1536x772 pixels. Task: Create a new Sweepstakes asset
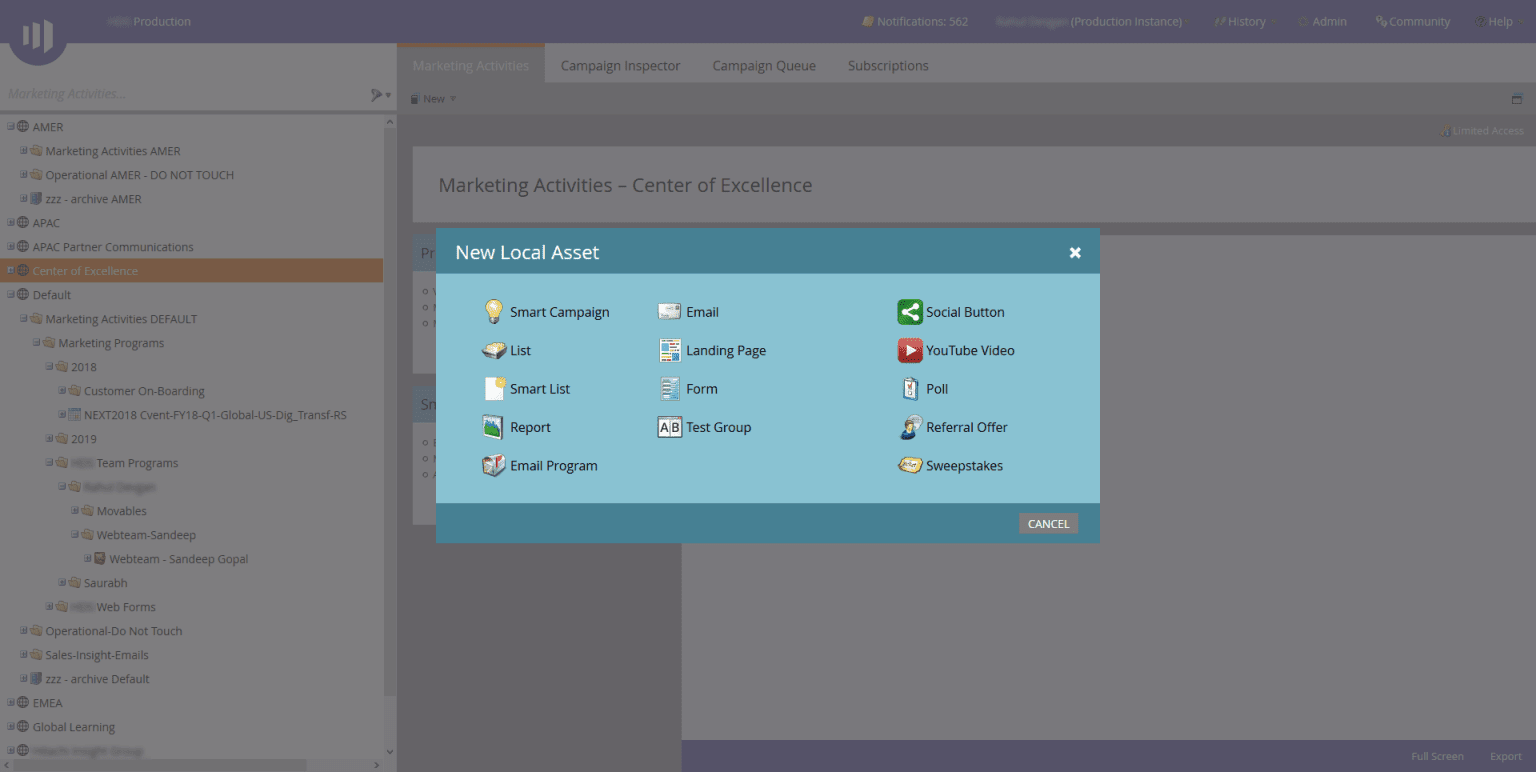[963, 465]
